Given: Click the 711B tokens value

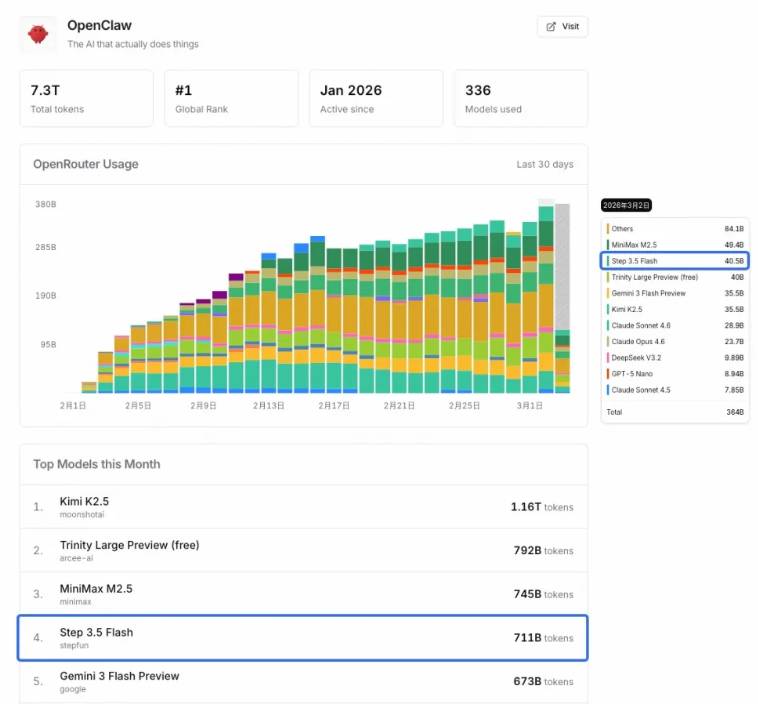Looking at the screenshot, I should [x=543, y=638].
